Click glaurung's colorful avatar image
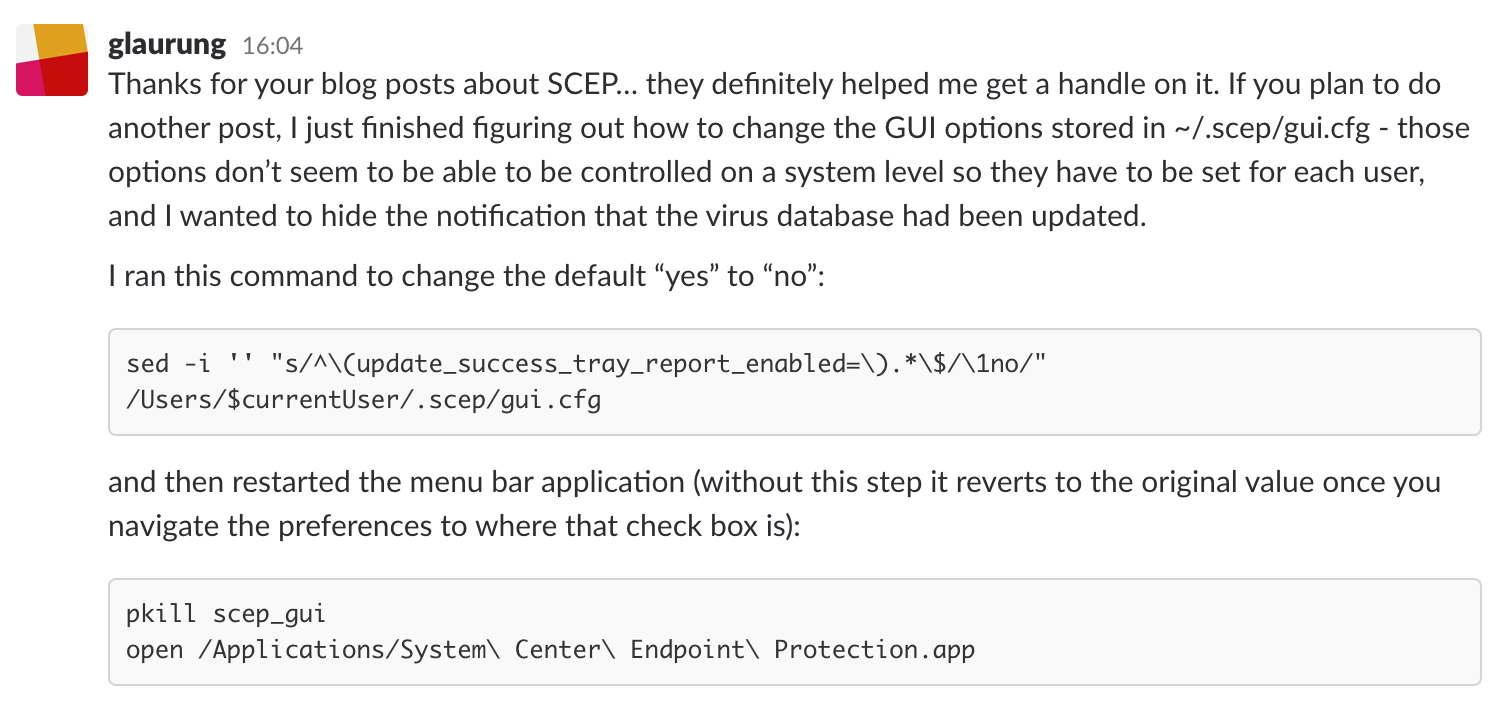Image resolution: width=1506 pixels, height=702 pixels. tap(53, 60)
